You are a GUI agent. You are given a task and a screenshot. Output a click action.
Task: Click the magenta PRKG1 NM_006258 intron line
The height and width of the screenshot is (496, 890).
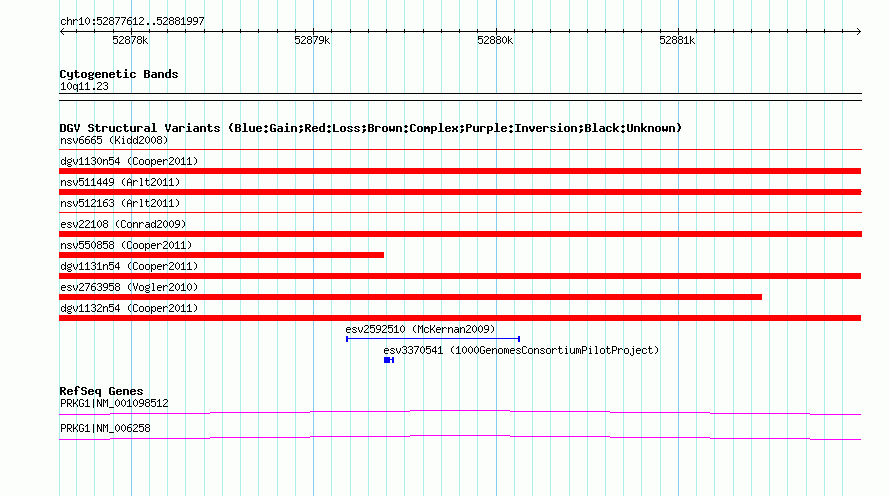coord(460,437)
